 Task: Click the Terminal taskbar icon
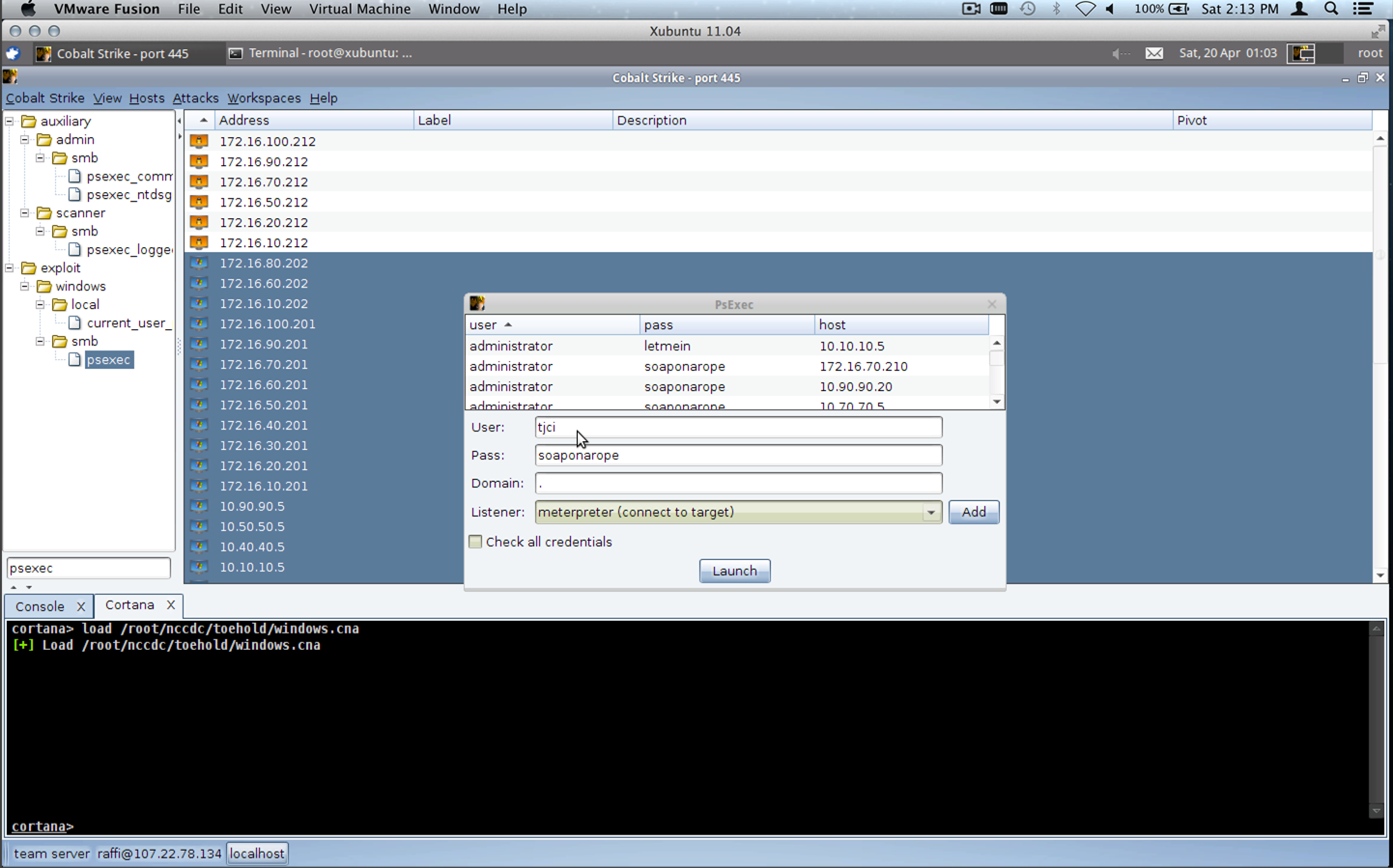(x=235, y=54)
